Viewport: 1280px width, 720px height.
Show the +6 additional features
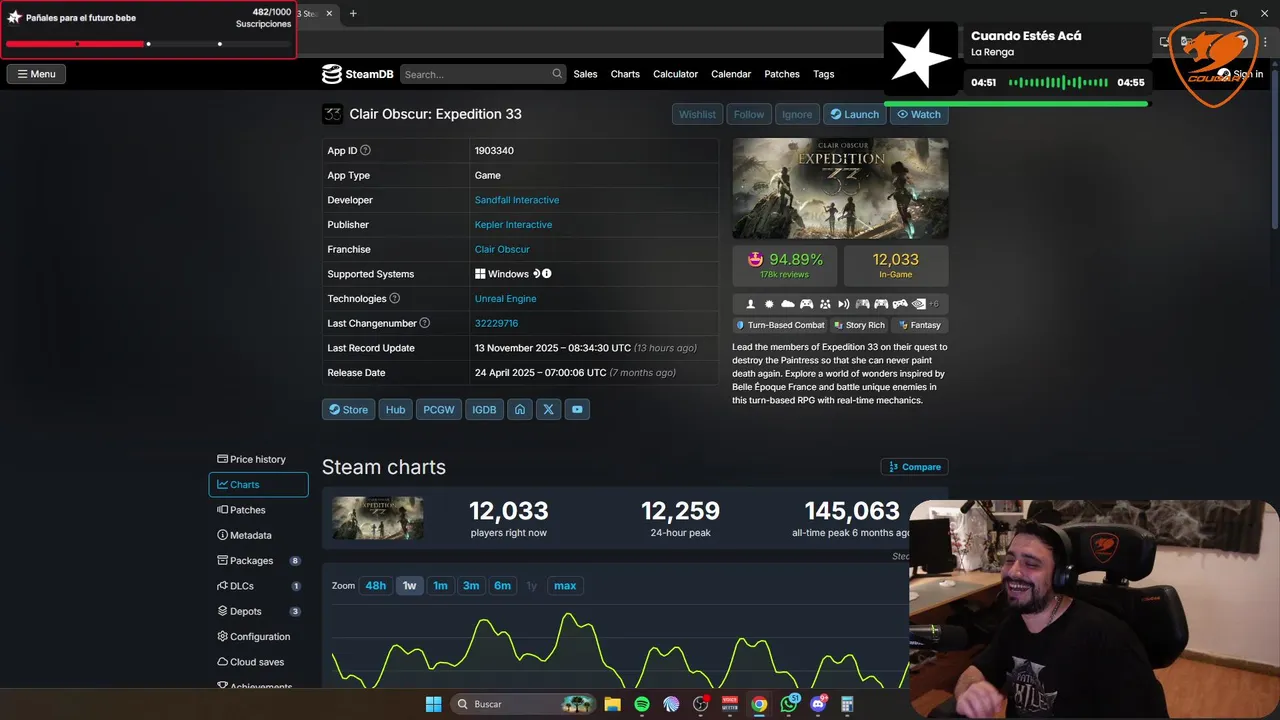point(934,304)
